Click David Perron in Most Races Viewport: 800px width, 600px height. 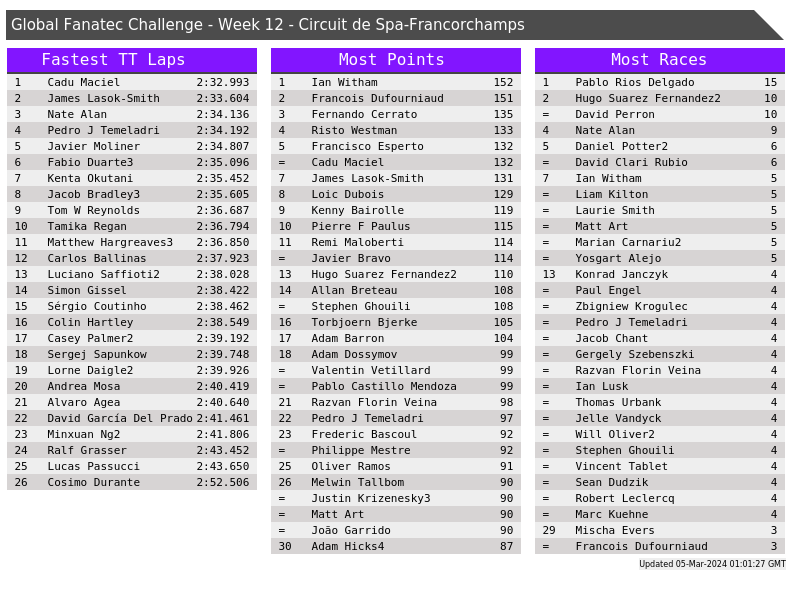coord(614,114)
